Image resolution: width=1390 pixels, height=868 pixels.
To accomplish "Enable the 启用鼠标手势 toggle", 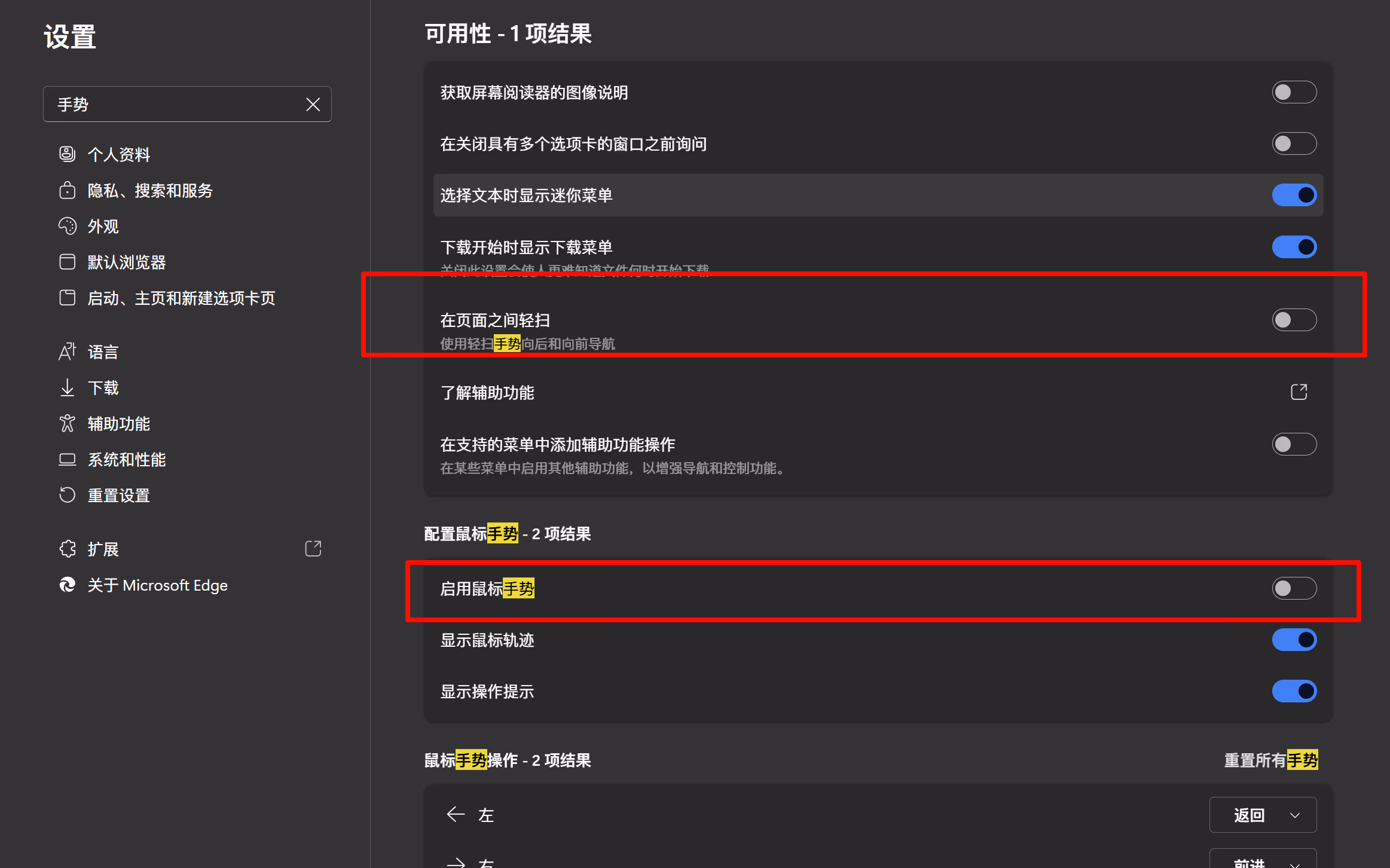I will 1294,588.
